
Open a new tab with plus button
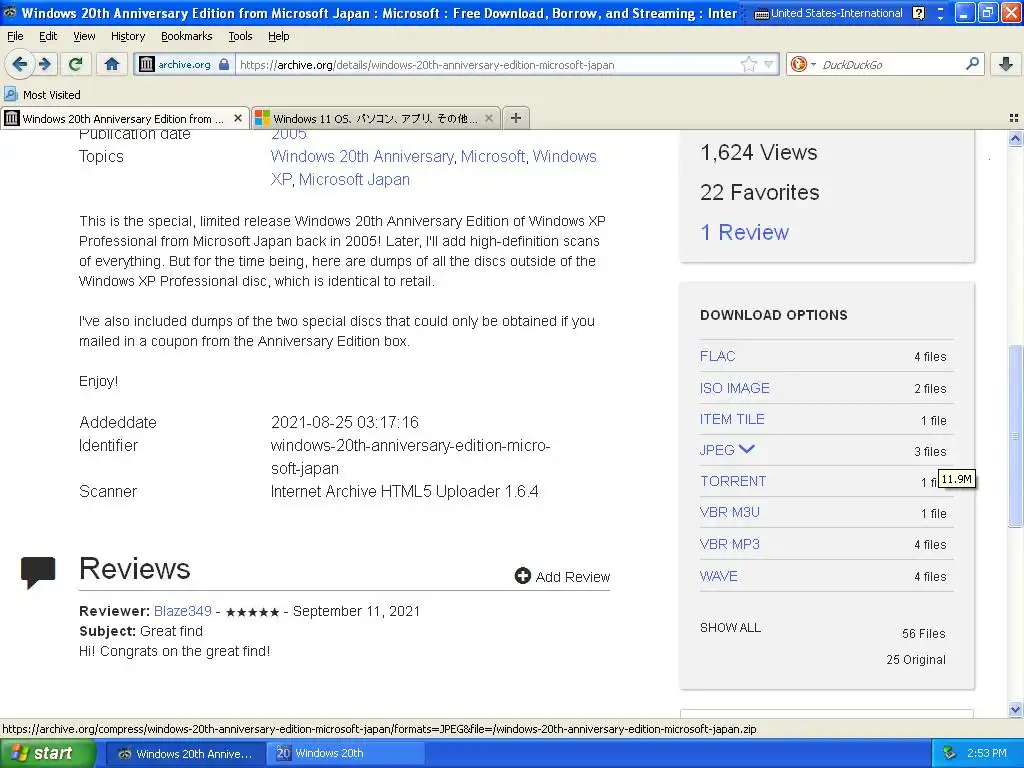516,118
